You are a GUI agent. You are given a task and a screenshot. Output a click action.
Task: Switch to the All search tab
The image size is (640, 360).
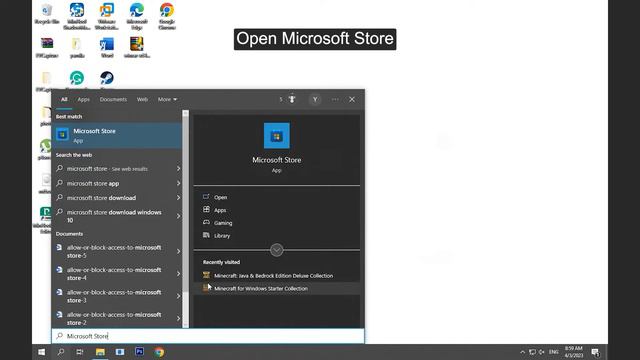pyautogui.click(x=64, y=99)
